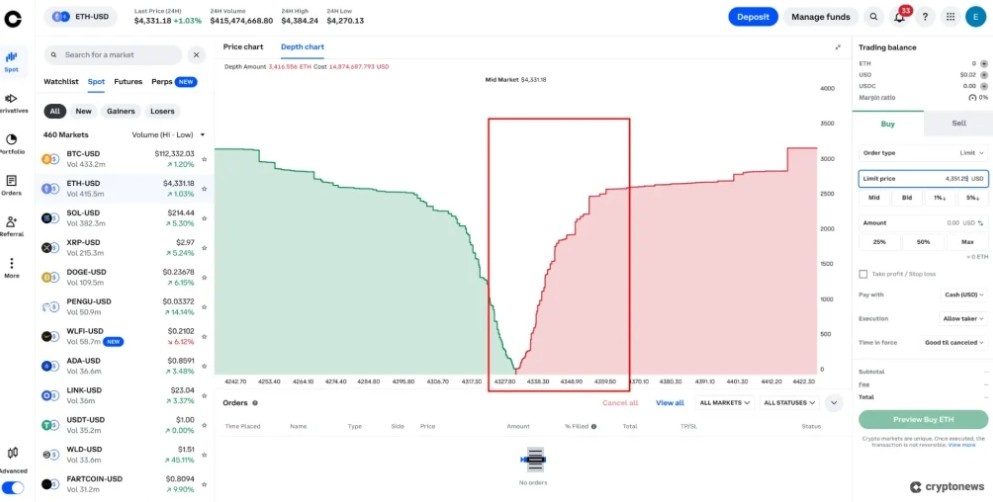The width and height of the screenshot is (993, 502).
Task: Collapse the Orders panel chevron
Action: [834, 403]
